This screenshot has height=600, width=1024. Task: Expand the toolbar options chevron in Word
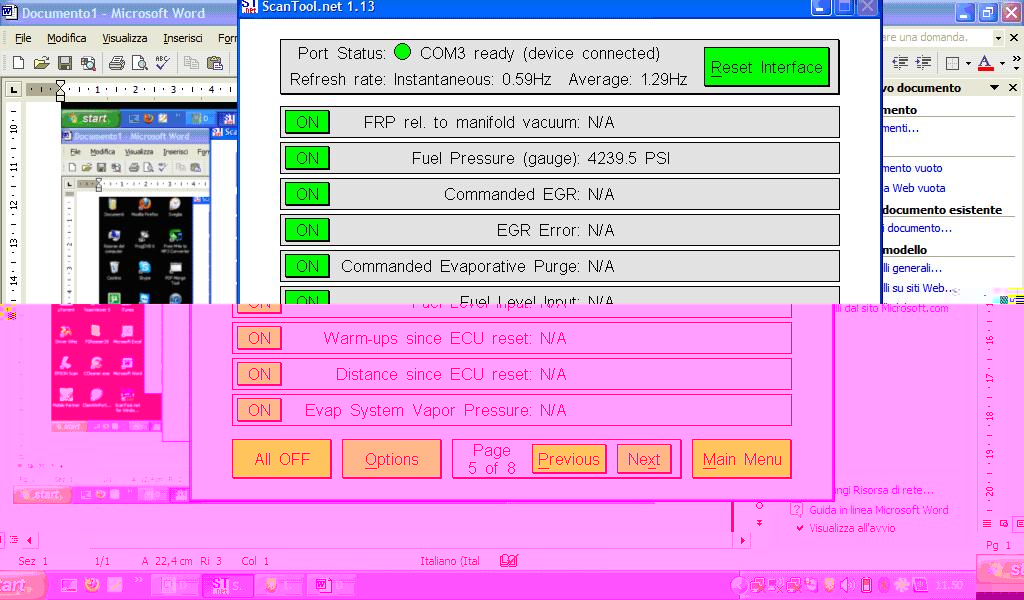pos(1016,63)
